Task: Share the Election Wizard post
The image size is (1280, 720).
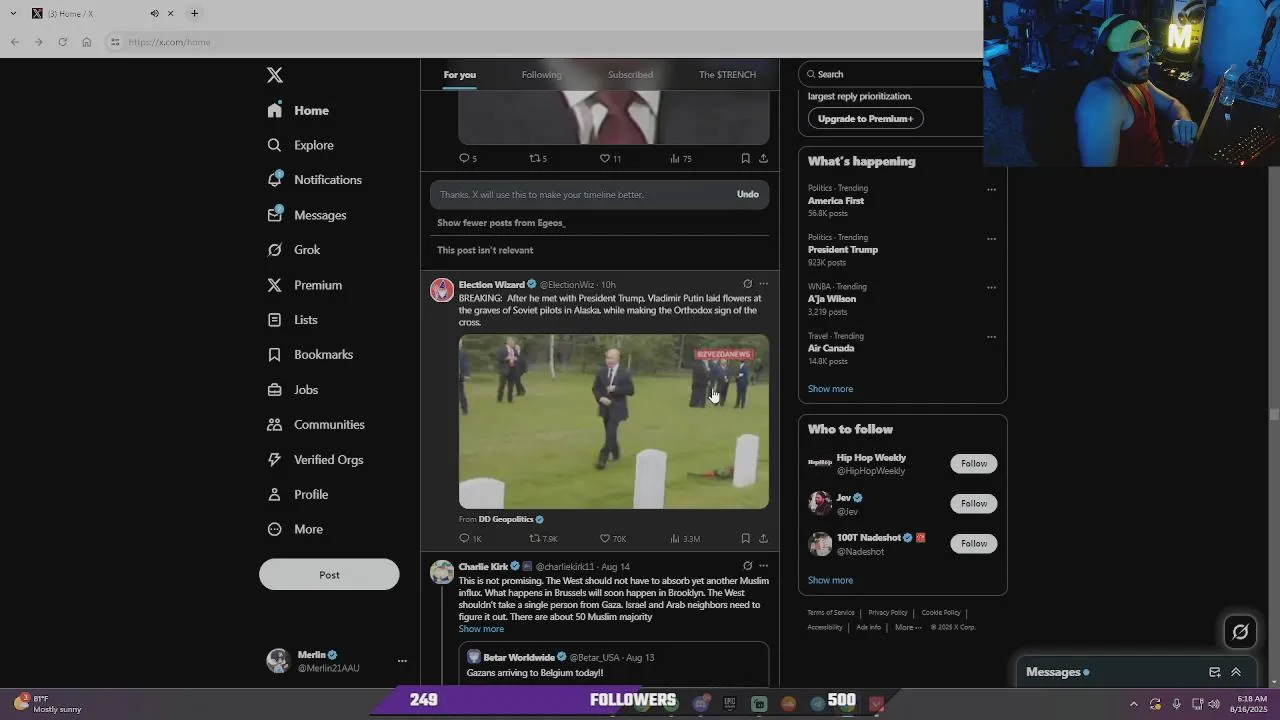Action: [763, 539]
